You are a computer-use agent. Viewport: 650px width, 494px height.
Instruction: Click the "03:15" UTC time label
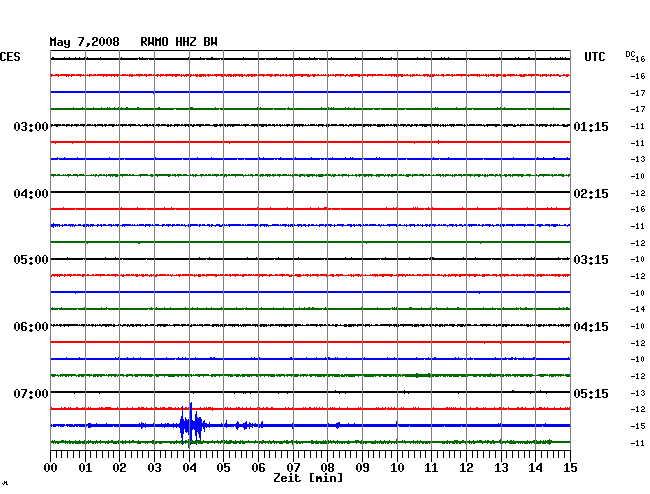[591, 260]
